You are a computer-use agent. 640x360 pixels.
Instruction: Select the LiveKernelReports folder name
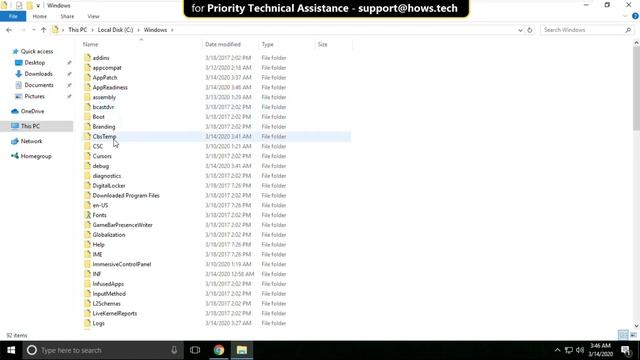pyautogui.click(x=115, y=313)
